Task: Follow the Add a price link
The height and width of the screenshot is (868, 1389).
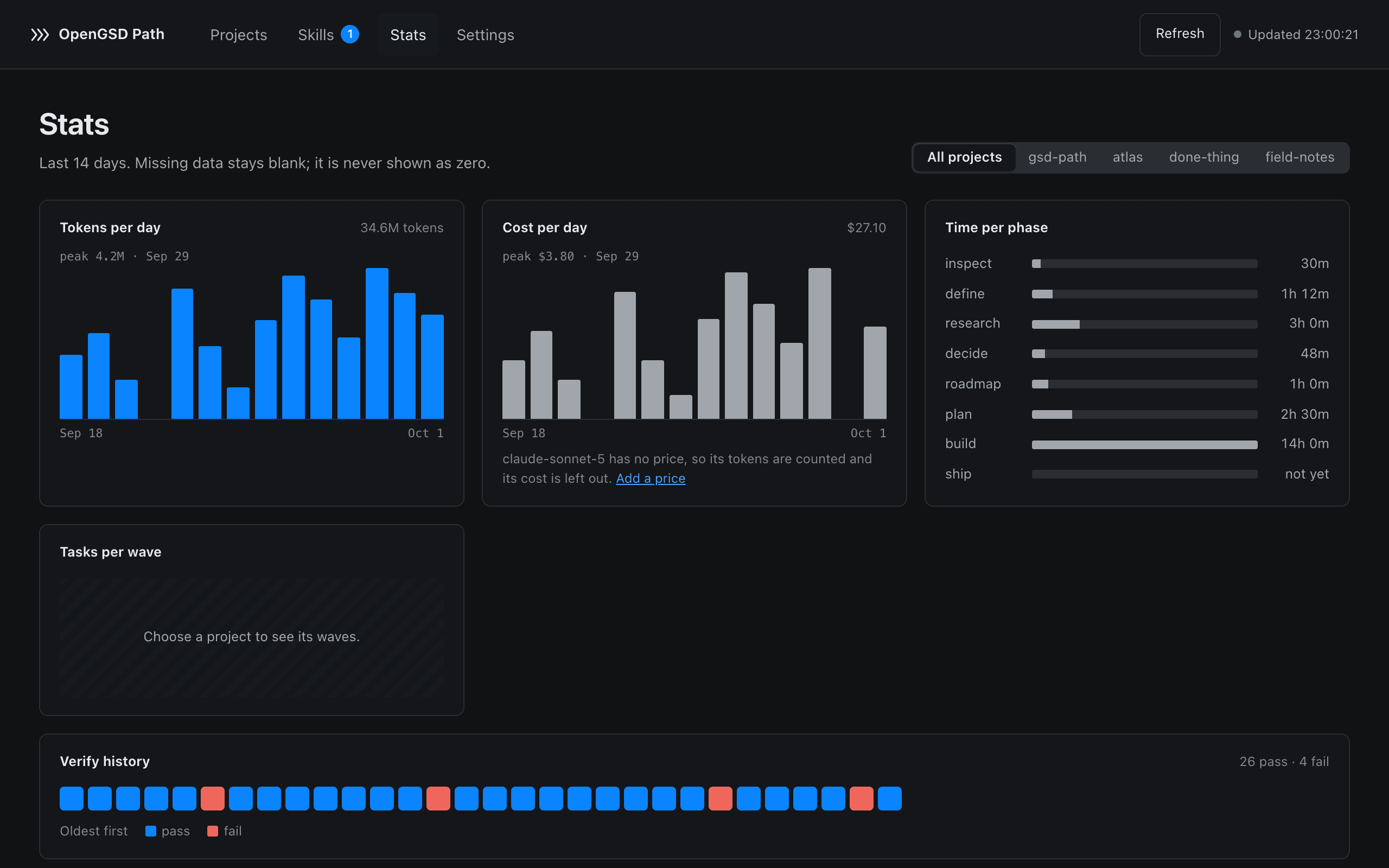Action: point(651,478)
